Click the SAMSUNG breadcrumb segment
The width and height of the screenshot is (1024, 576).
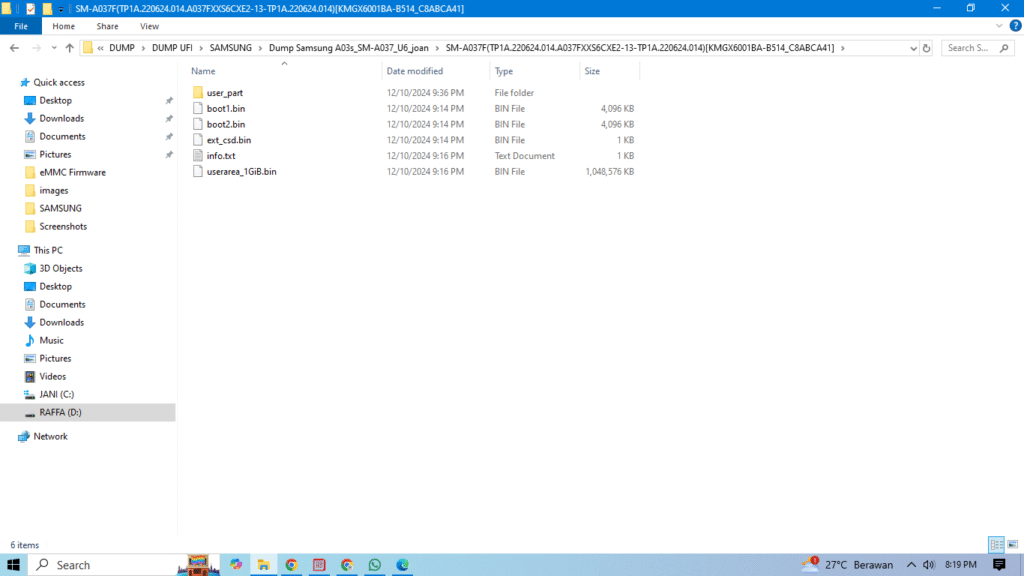click(231, 48)
